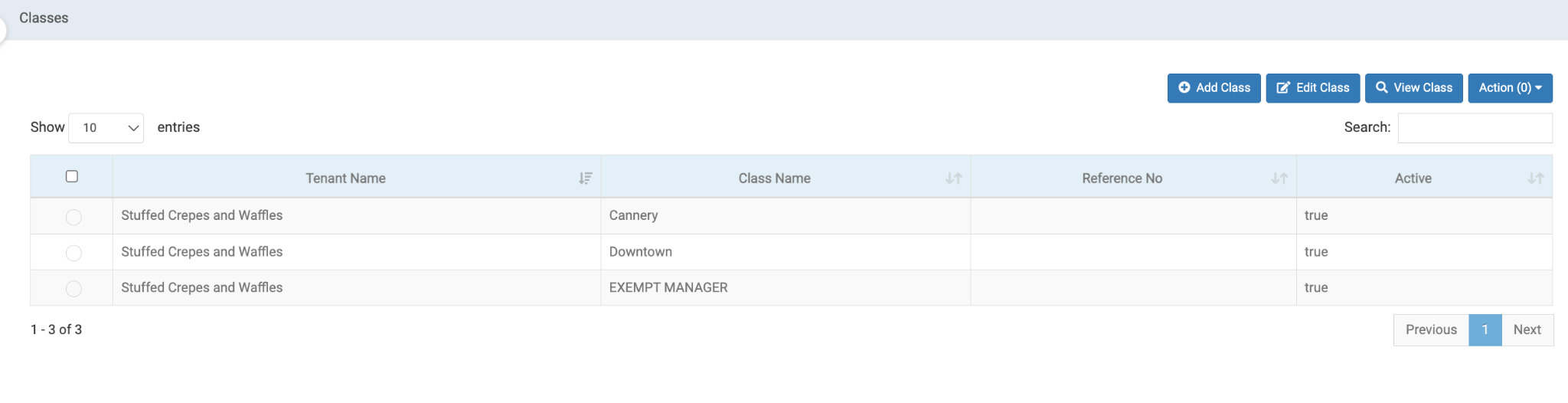
Task: Click the magnifier icon on View Class
Action: click(1381, 88)
